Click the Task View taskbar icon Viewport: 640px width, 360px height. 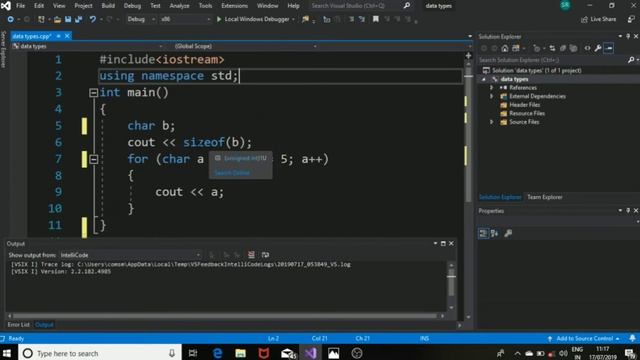click(193, 353)
